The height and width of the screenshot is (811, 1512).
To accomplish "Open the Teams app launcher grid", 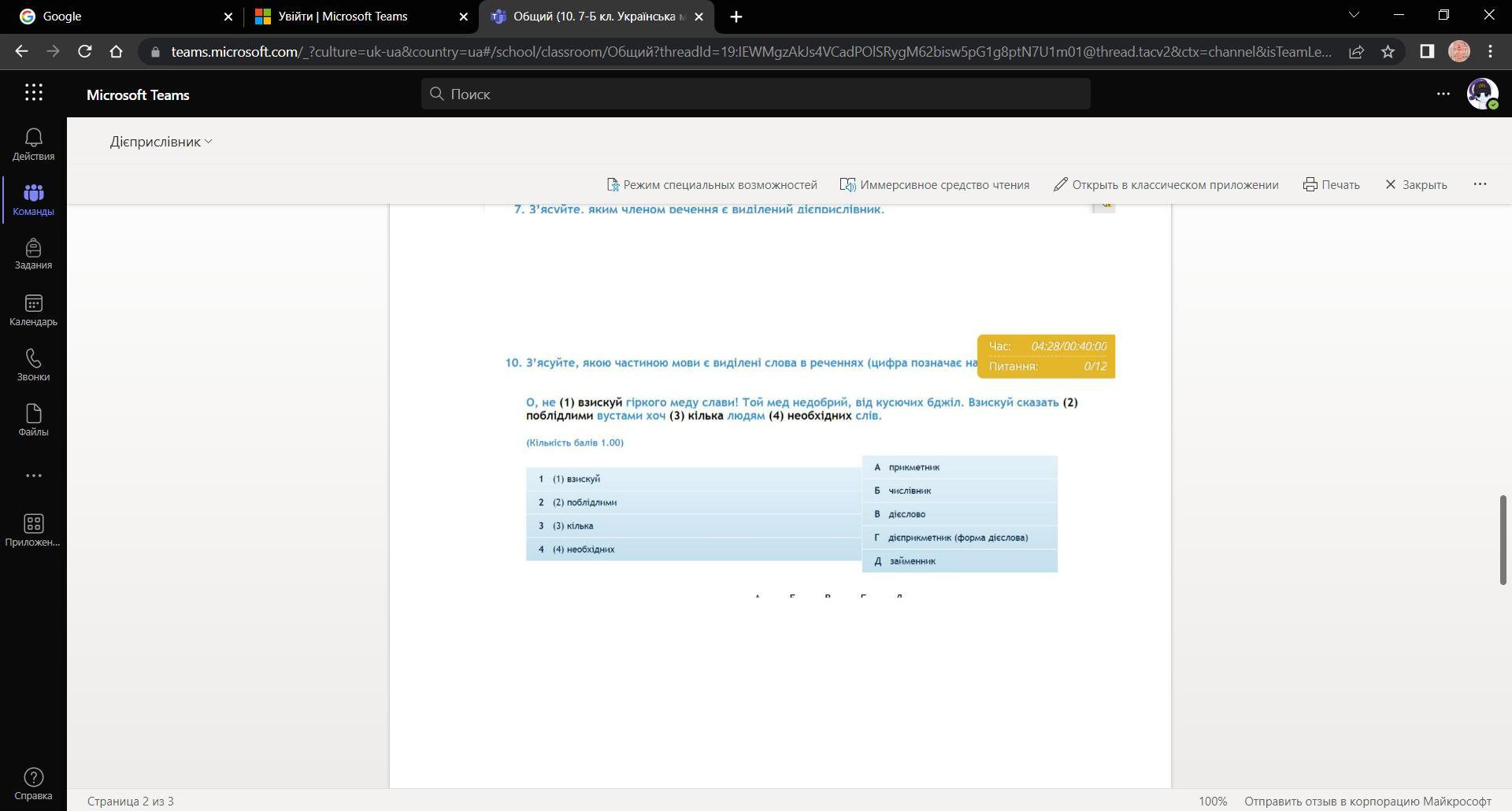I will point(33,93).
